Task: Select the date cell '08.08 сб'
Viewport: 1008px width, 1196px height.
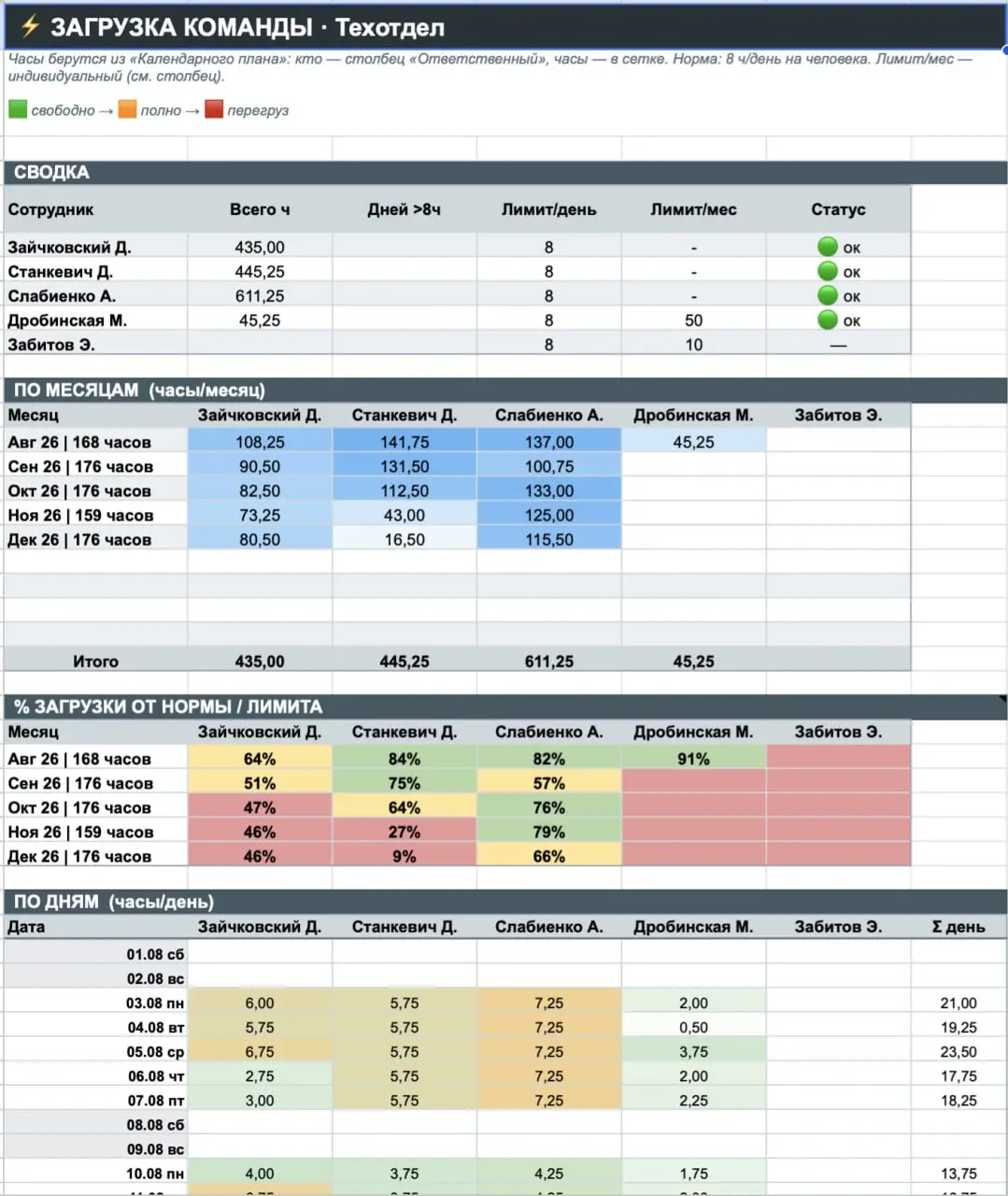Action: [95, 1124]
